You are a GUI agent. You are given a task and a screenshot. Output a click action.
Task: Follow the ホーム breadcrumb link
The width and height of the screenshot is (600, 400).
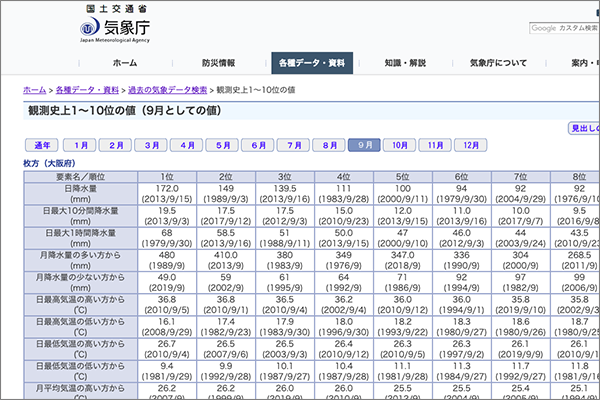click(x=34, y=90)
